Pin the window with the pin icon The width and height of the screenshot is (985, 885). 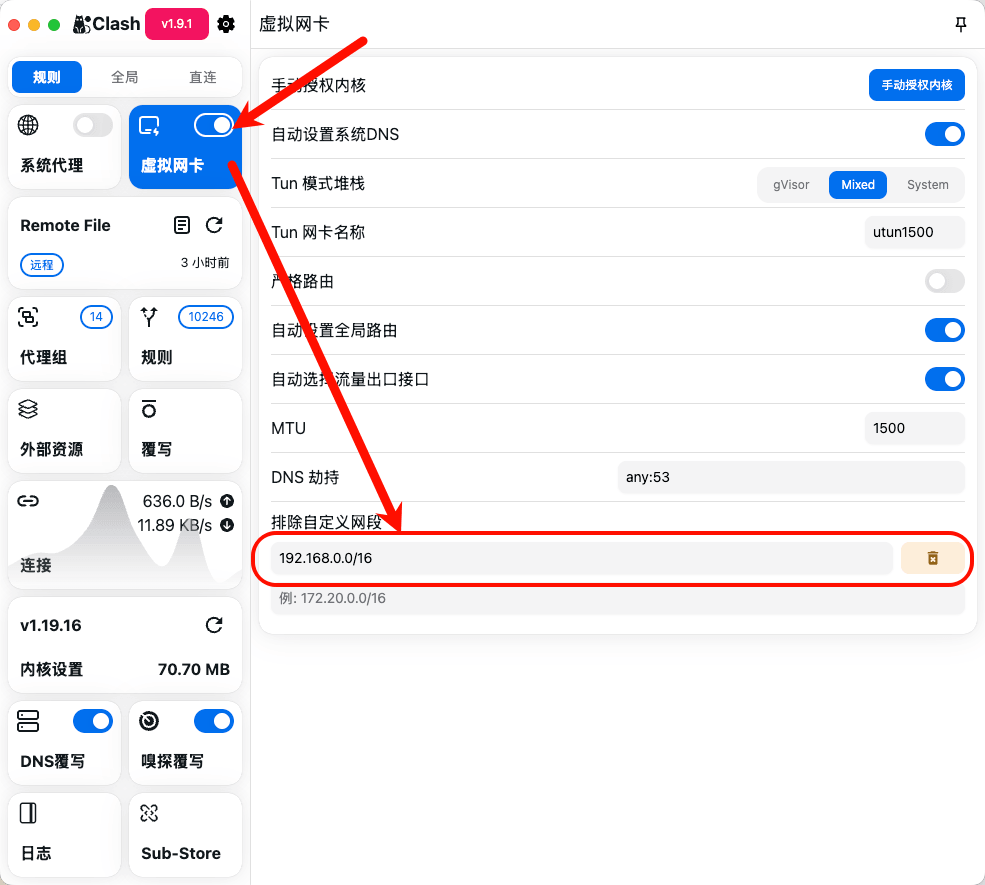(x=961, y=24)
